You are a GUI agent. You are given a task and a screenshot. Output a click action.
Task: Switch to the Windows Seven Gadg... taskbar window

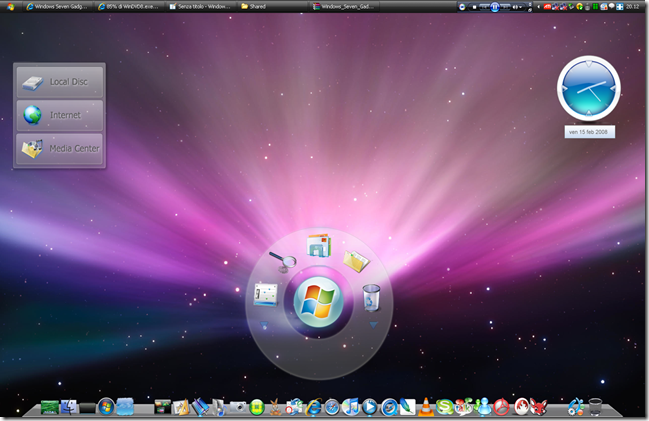pyautogui.click(x=61, y=6)
